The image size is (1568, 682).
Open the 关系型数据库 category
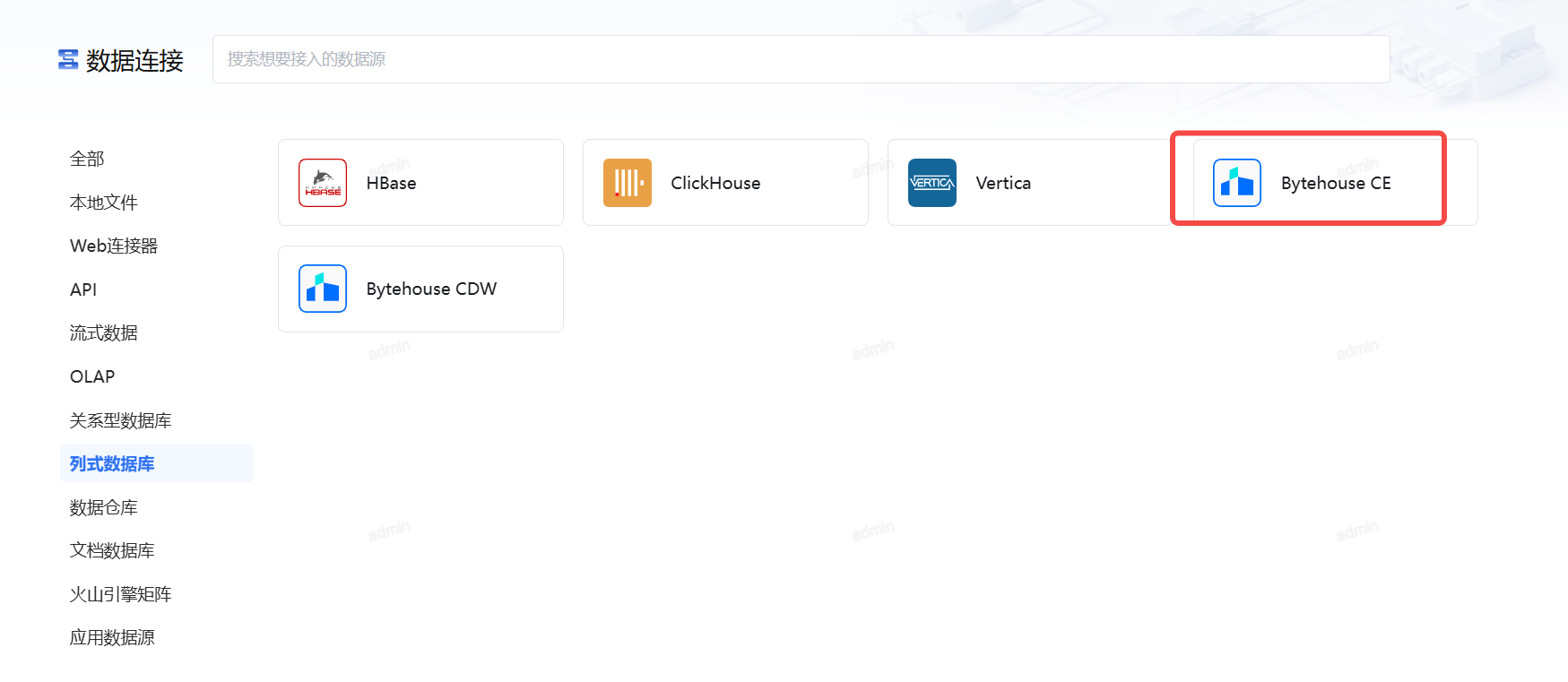121,420
